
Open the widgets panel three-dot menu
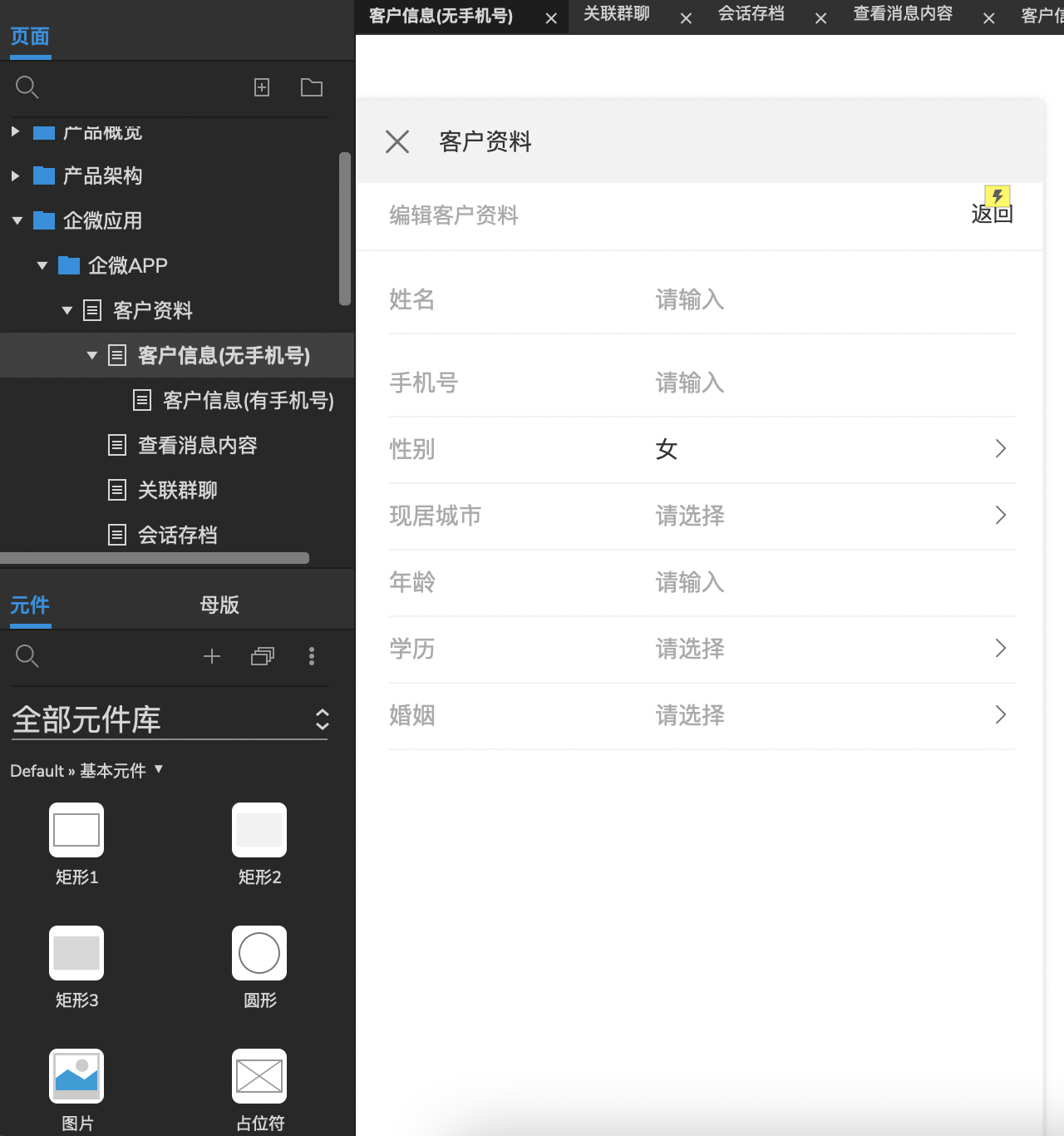[x=312, y=656]
